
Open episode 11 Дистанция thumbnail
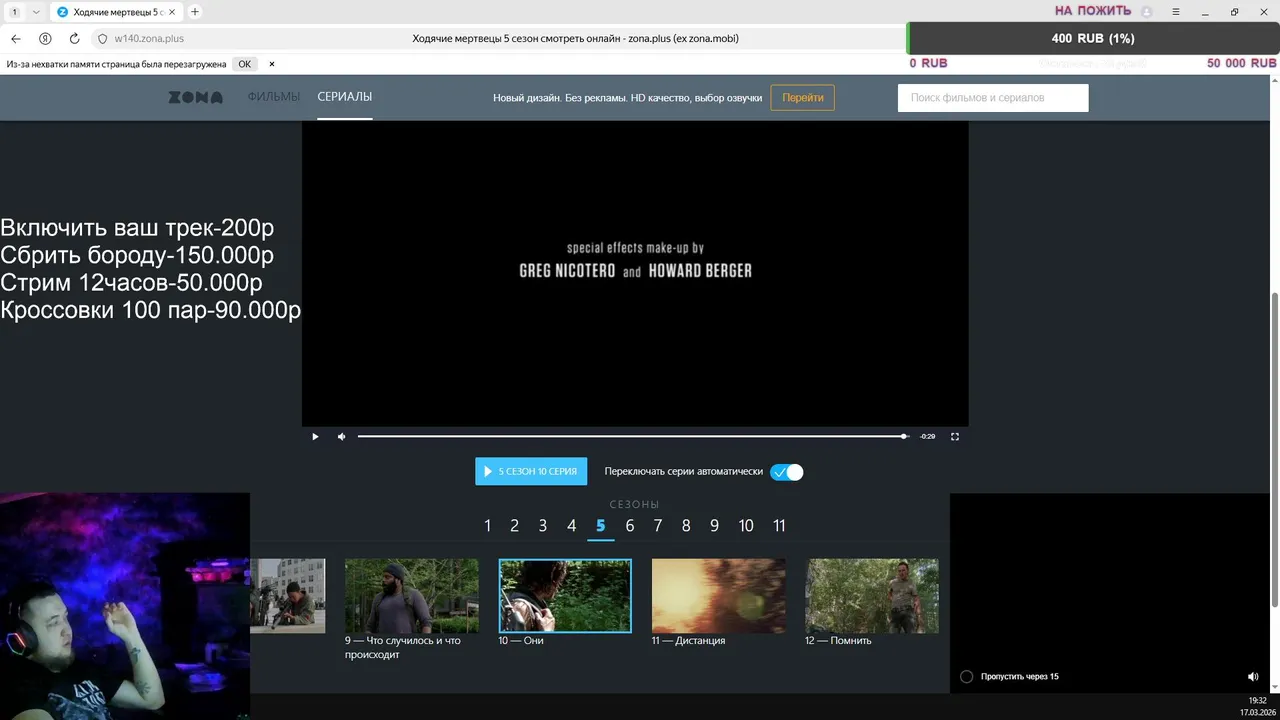pos(719,596)
